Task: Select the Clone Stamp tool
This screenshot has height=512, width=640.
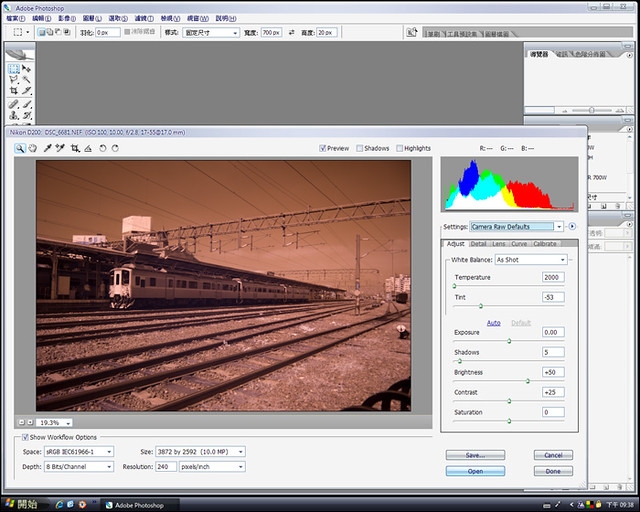Action: click(x=13, y=116)
